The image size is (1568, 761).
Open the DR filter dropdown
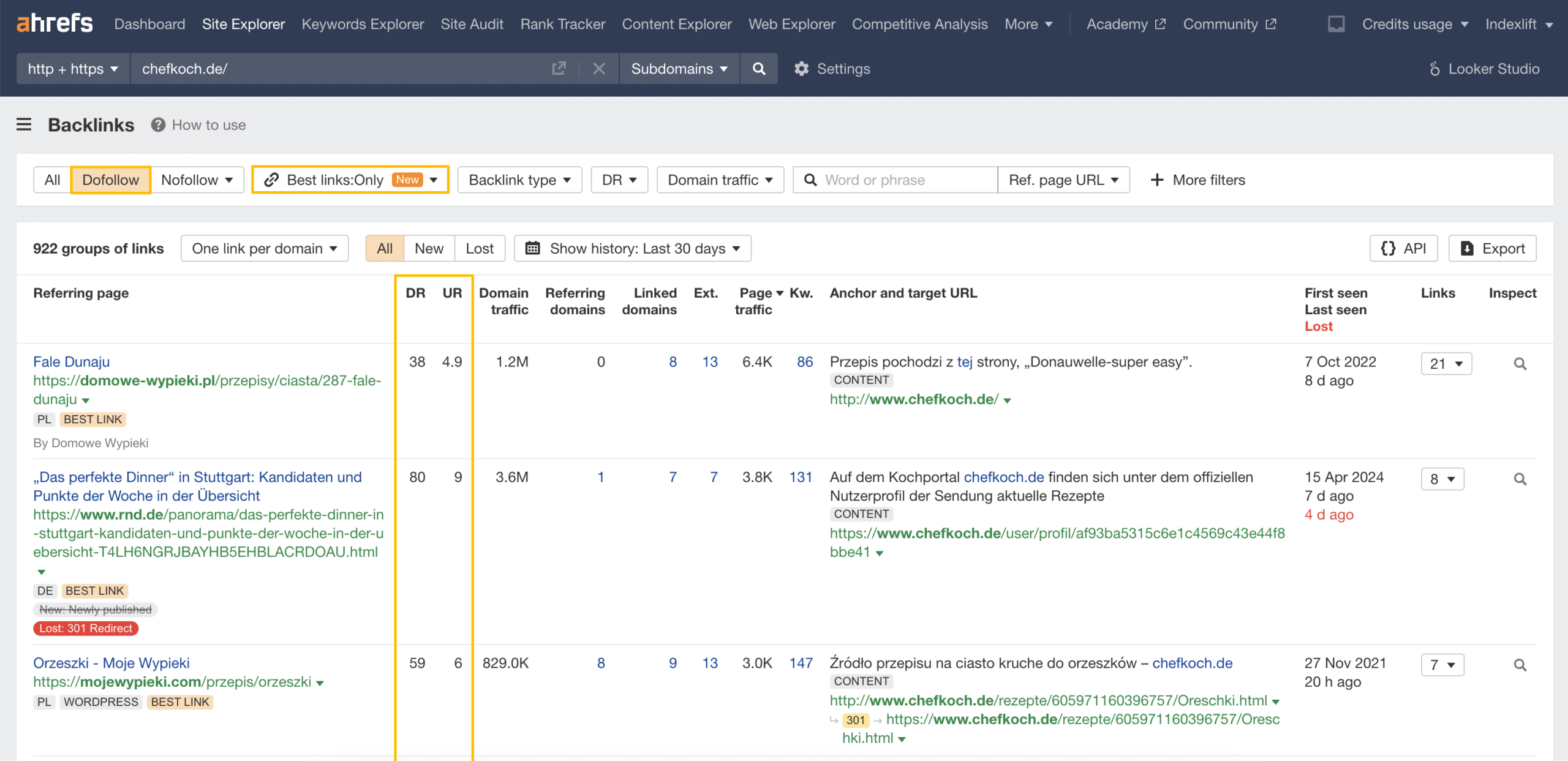pos(619,180)
